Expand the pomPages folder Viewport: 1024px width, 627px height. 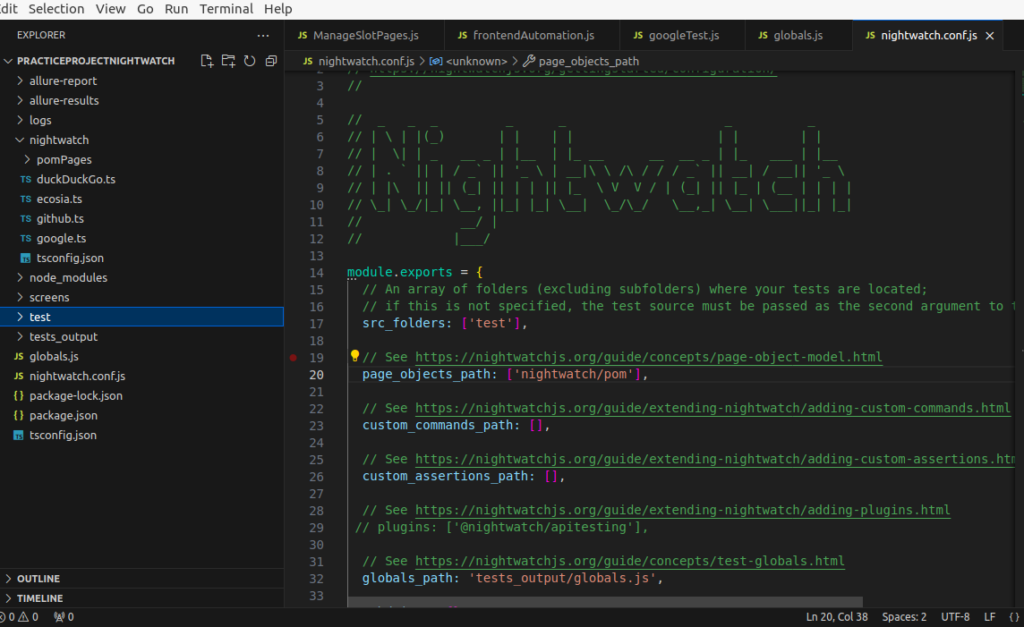click(x=64, y=160)
